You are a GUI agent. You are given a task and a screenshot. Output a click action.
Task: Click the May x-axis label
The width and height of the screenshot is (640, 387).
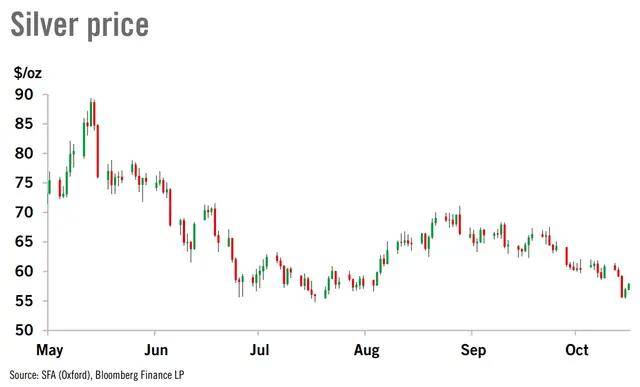tap(49, 351)
